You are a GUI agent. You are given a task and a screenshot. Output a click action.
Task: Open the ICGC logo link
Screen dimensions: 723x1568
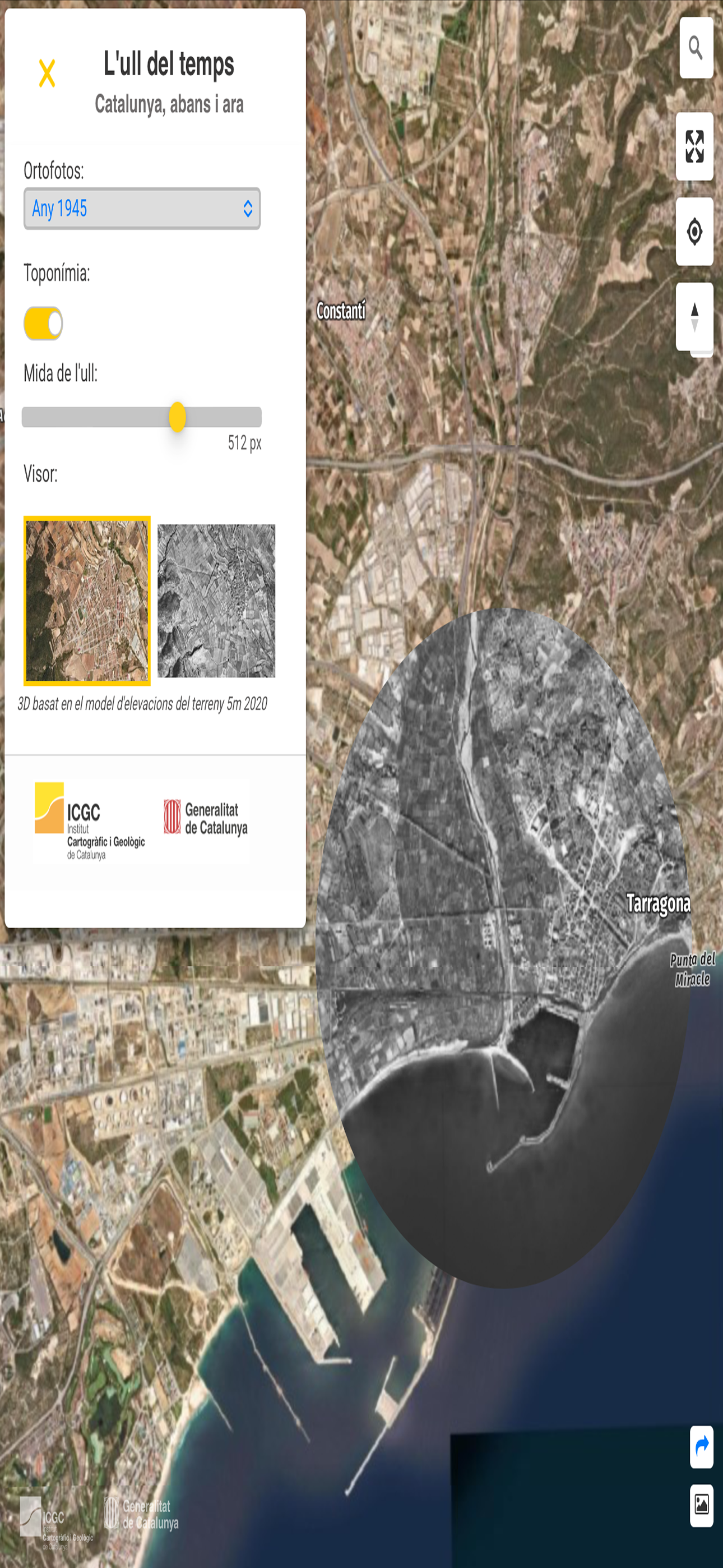click(90, 820)
